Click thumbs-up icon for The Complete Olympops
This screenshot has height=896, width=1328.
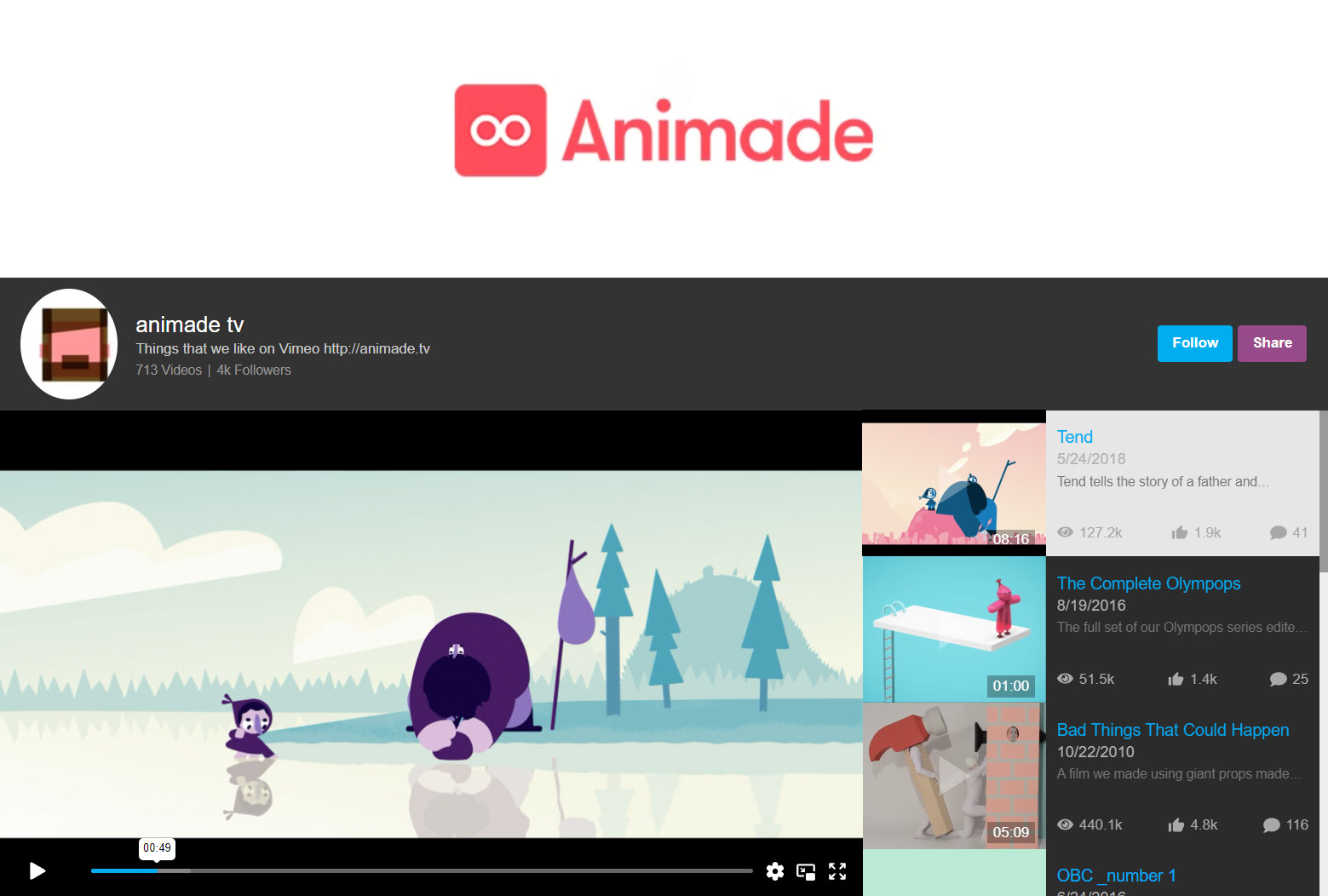1176,679
